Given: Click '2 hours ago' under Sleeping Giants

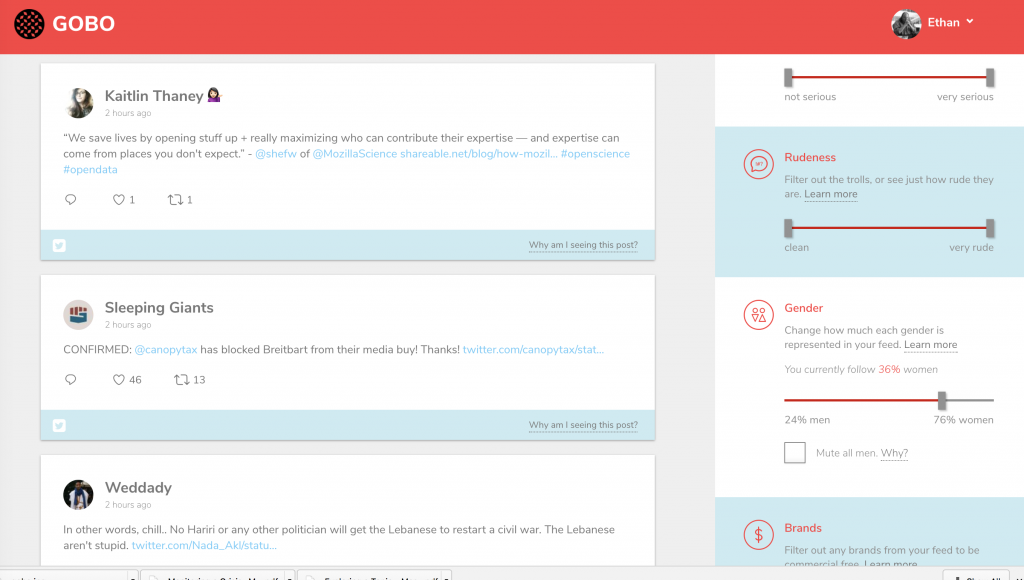Looking at the screenshot, I should (x=128, y=325).
